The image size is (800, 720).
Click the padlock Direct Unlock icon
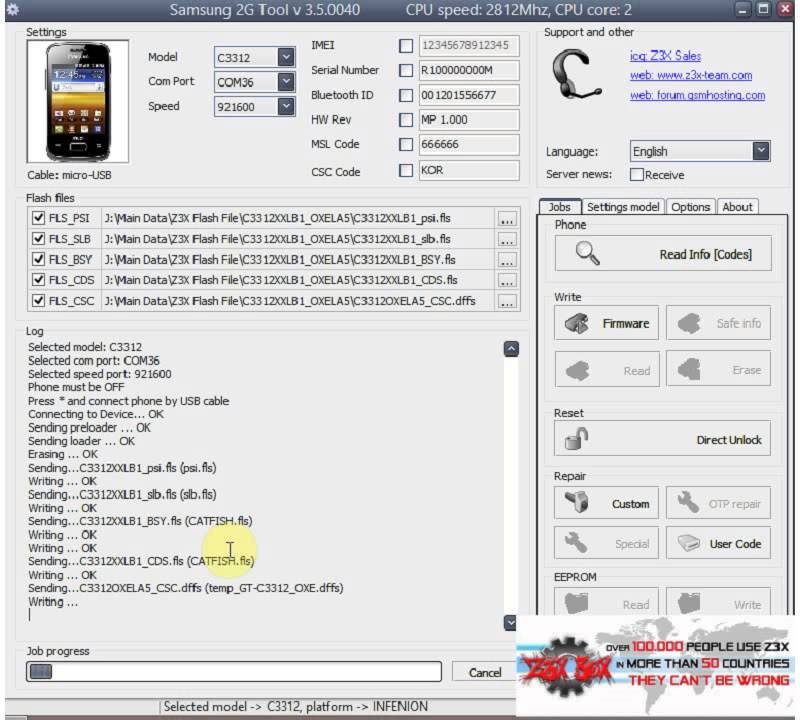(x=577, y=438)
